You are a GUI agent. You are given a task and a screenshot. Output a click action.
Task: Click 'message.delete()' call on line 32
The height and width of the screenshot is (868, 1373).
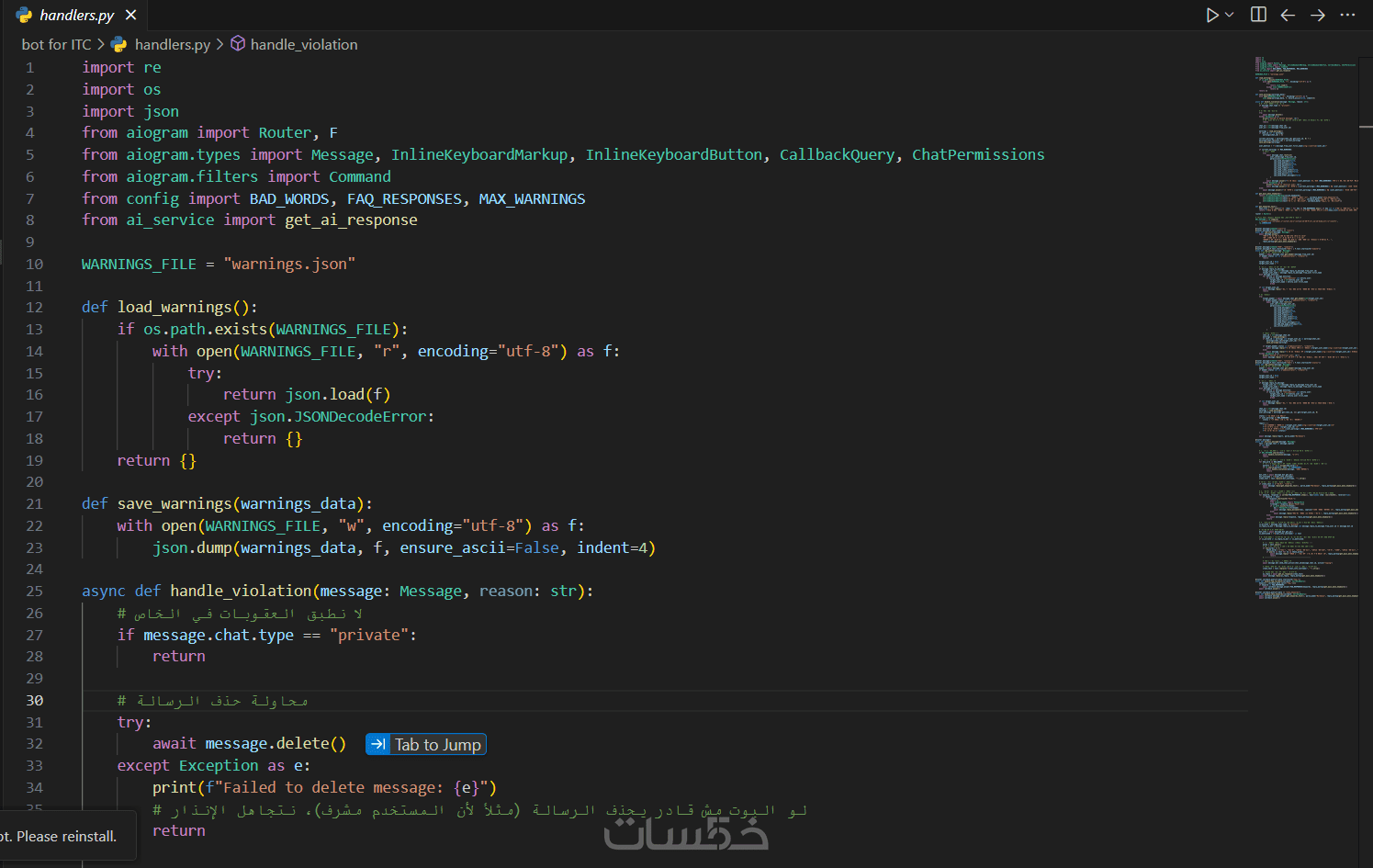point(276,743)
